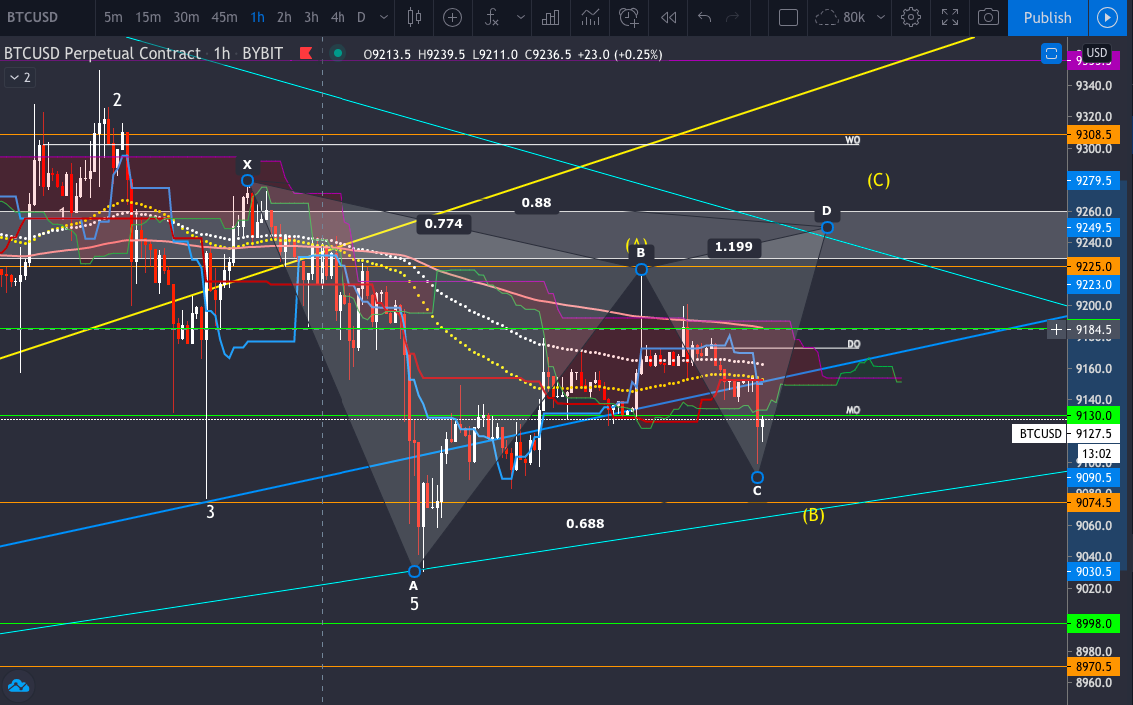Open the candlestick chart style menu
Viewport: 1133px width, 705px height.
tap(414, 17)
